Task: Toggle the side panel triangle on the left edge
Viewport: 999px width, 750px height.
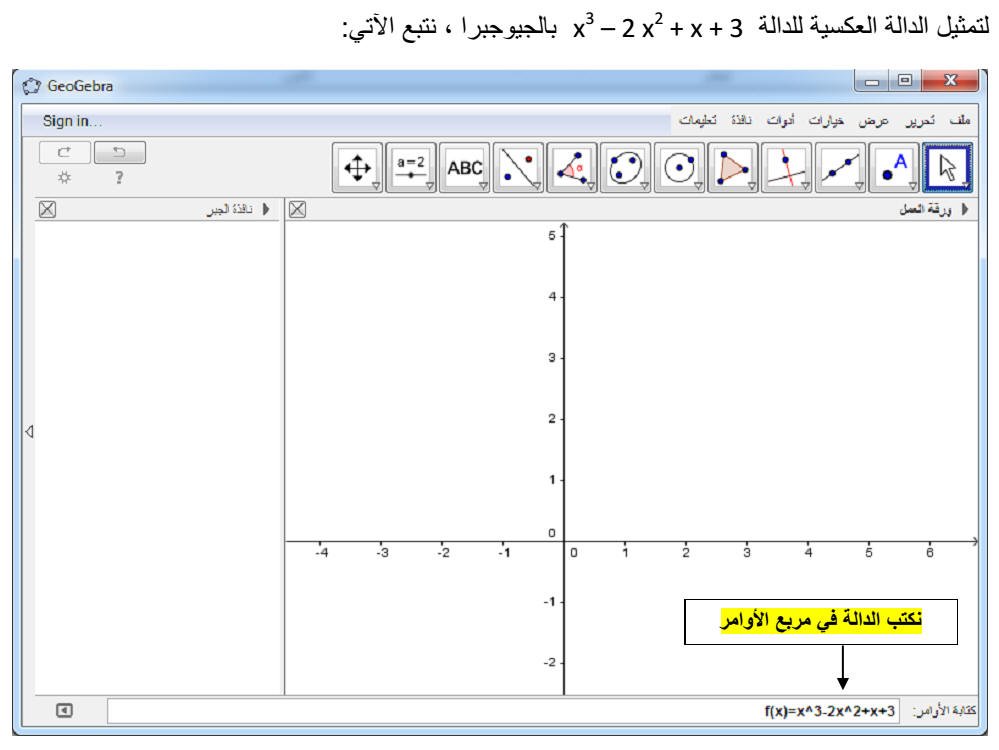Action: coord(29,431)
